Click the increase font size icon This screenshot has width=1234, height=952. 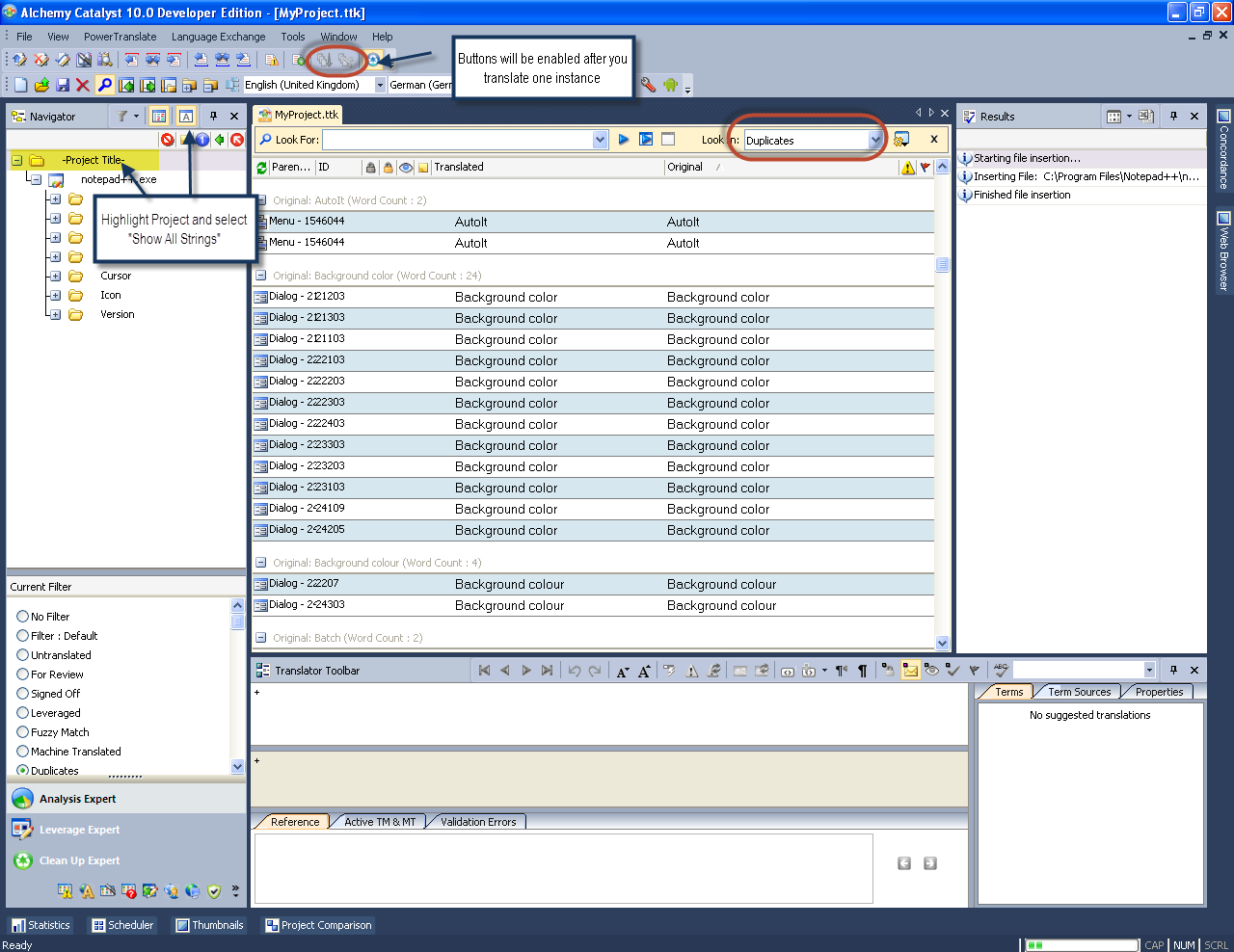(x=644, y=671)
